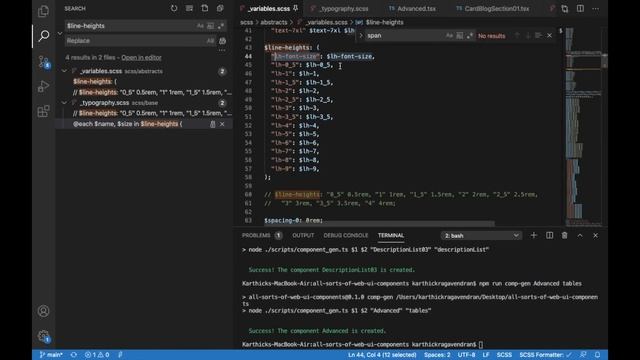640x360 pixels.
Task: Switch to the Advanced.tsx tab
Action: 416,9
